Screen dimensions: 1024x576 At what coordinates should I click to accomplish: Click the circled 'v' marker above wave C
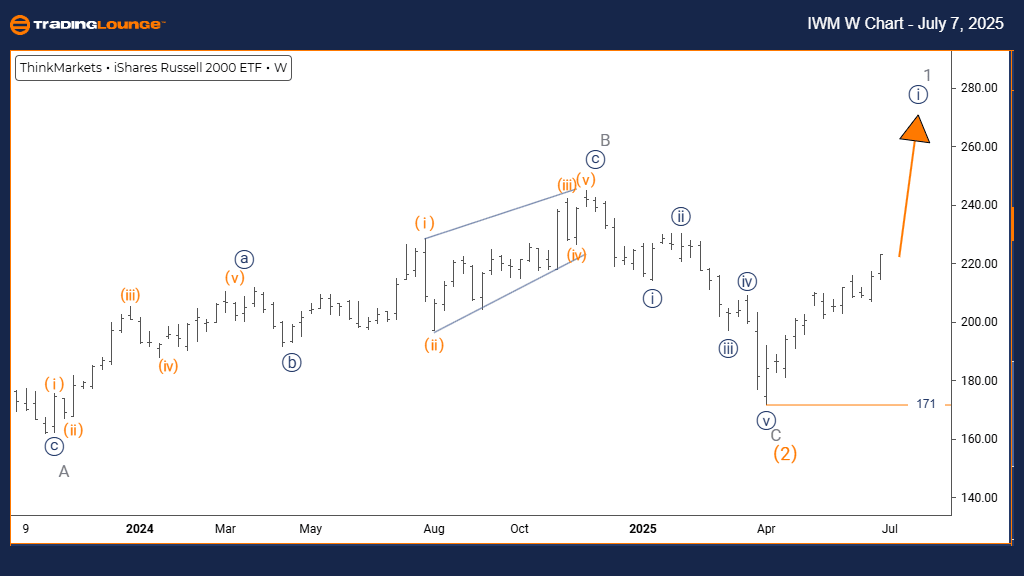(x=767, y=420)
